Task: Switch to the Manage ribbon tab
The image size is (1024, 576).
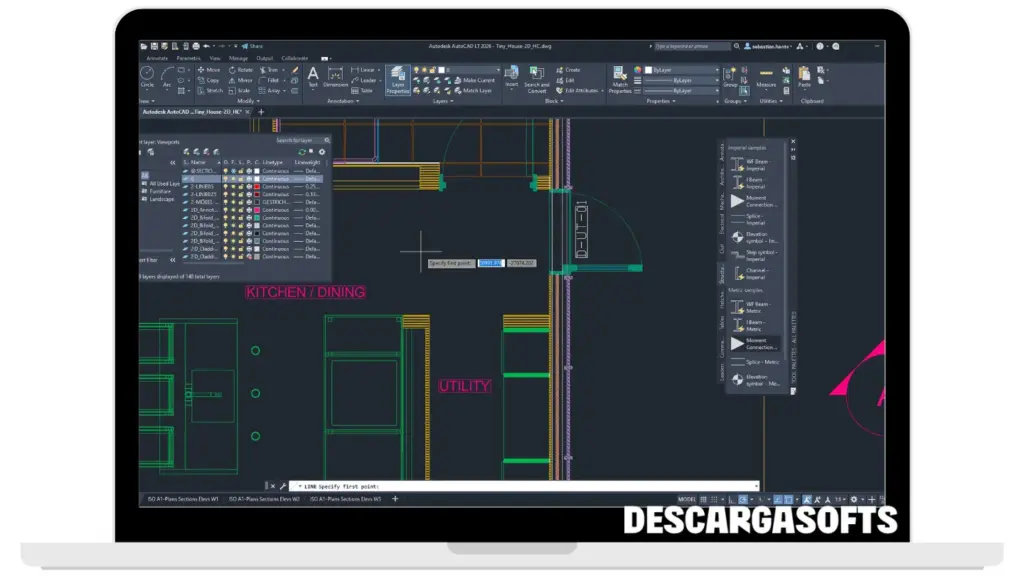Action: [x=238, y=58]
